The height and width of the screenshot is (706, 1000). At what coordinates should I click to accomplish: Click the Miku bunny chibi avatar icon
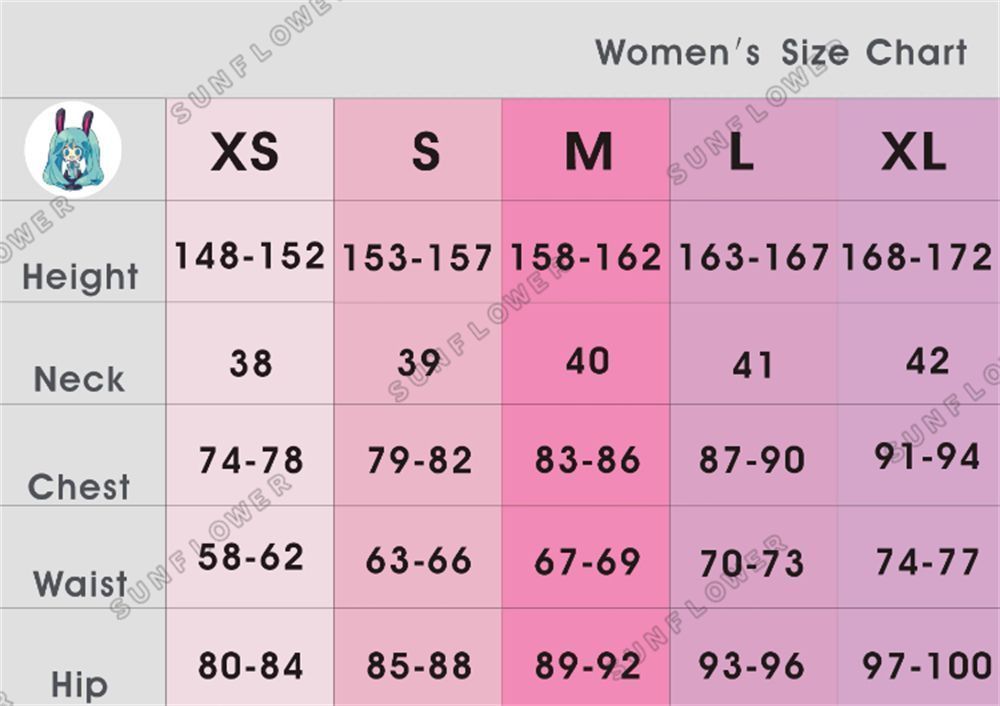pyautogui.click(x=73, y=149)
